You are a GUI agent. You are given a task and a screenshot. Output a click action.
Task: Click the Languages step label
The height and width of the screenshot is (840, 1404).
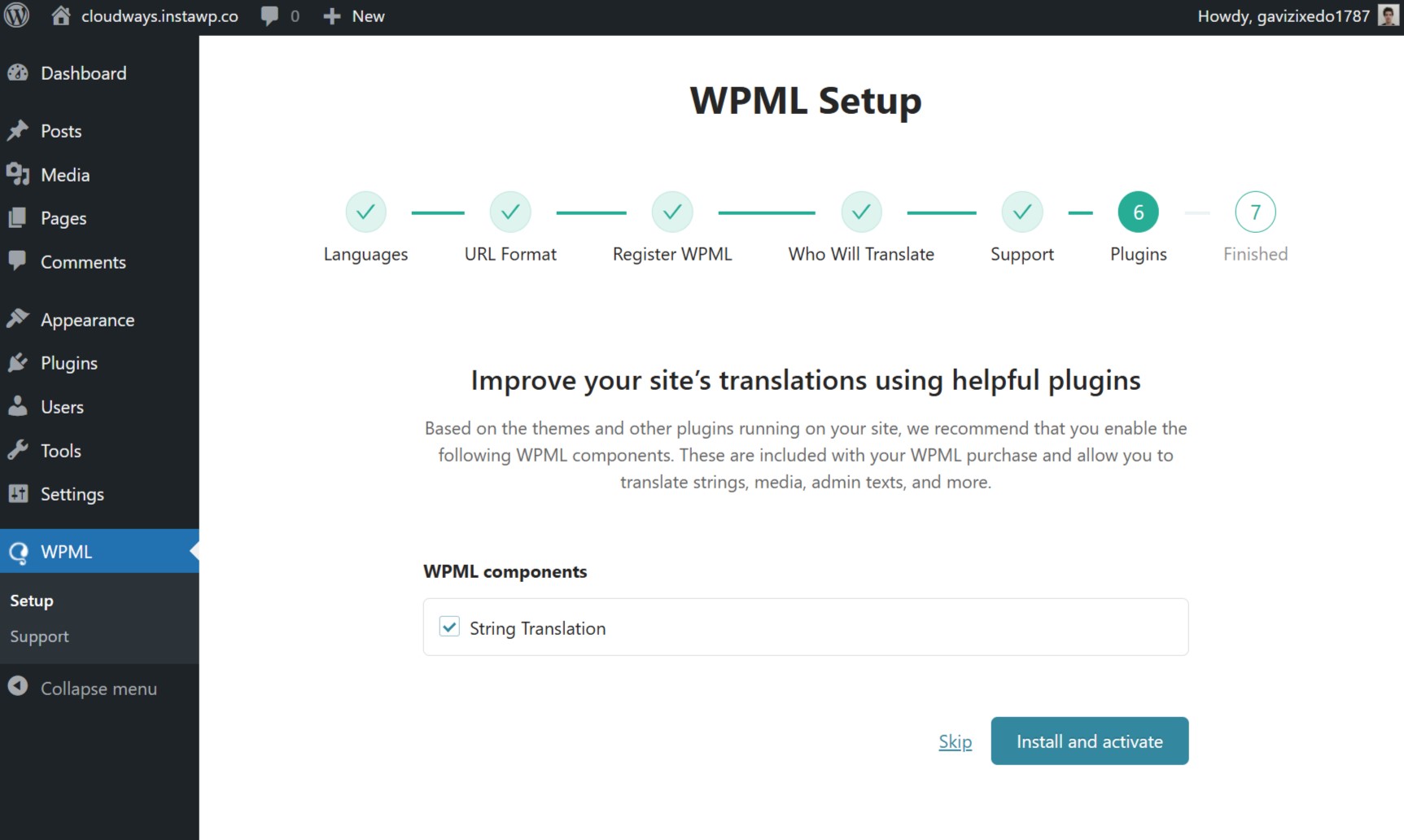(x=366, y=254)
